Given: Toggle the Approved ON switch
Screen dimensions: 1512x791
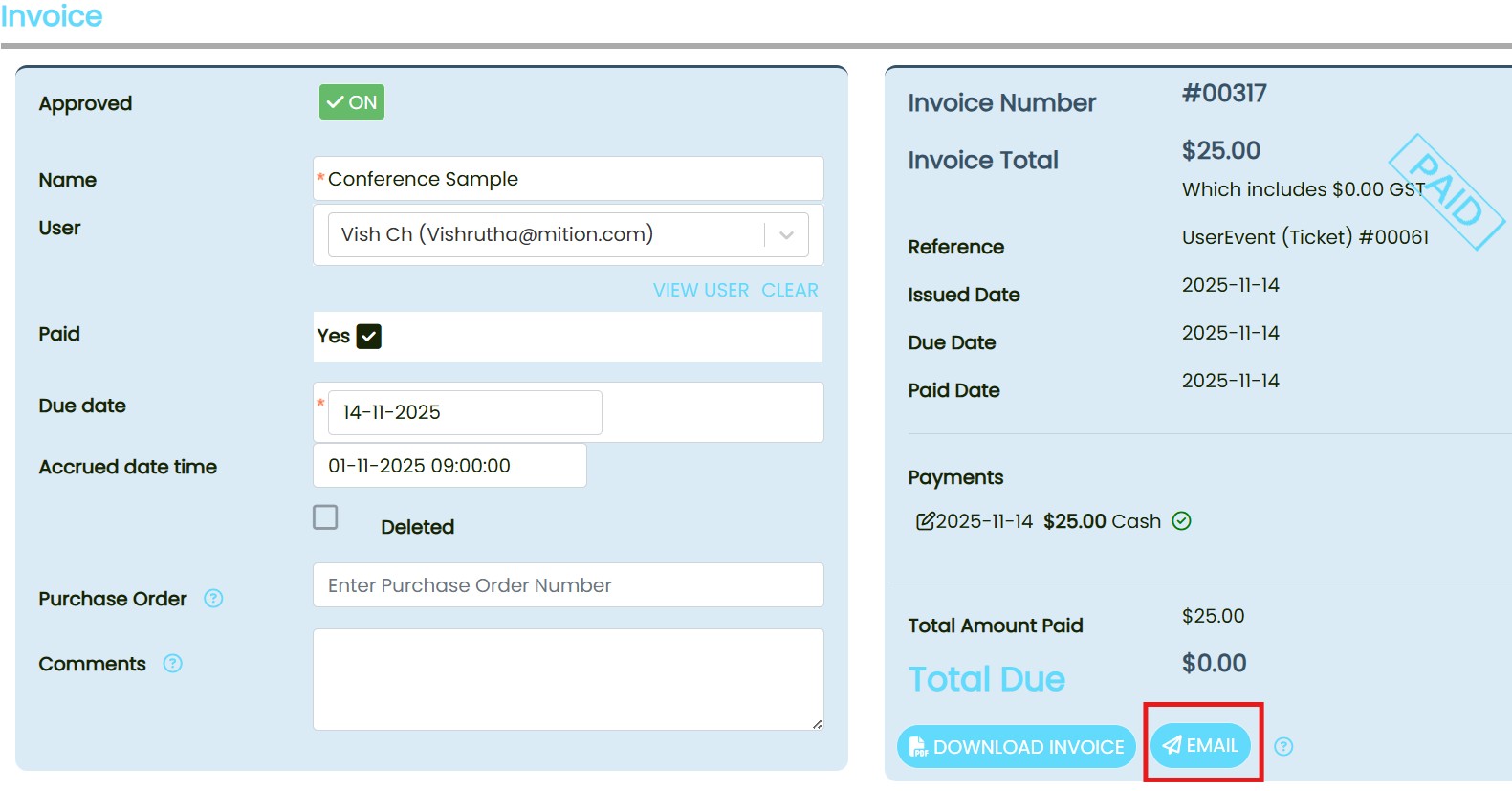Looking at the screenshot, I should click(352, 102).
